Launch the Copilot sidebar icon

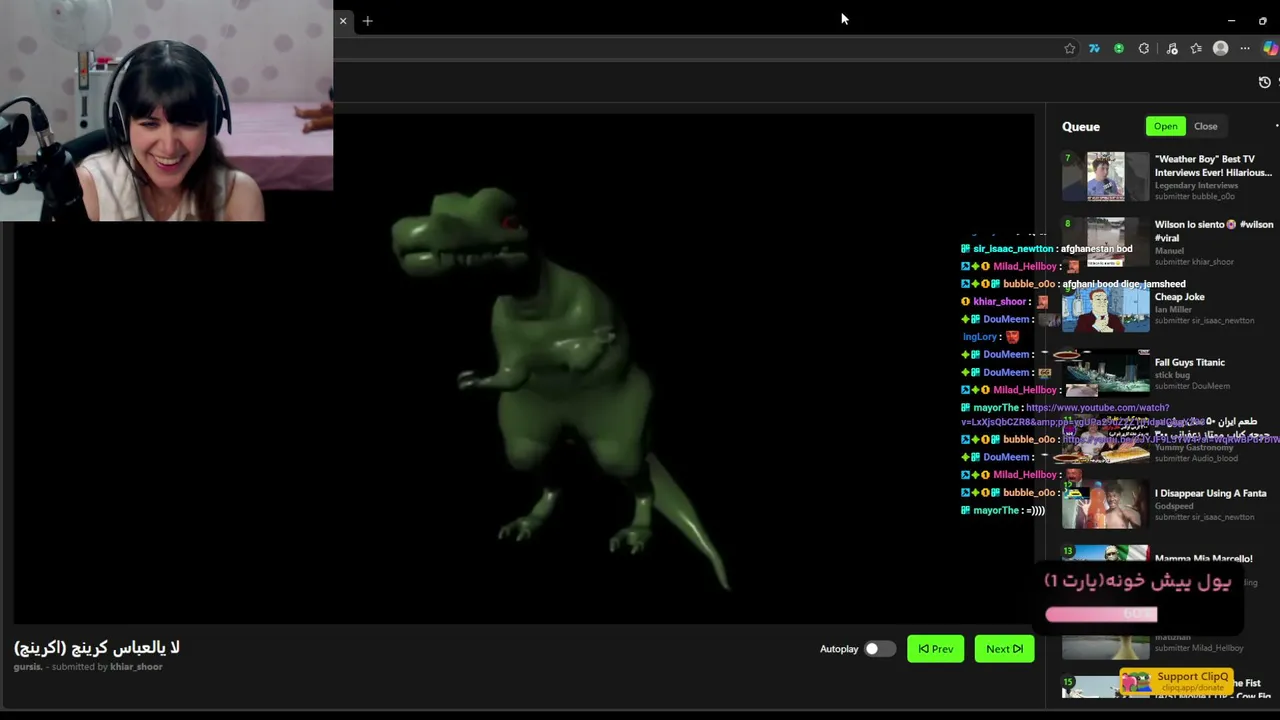tap(1270, 48)
